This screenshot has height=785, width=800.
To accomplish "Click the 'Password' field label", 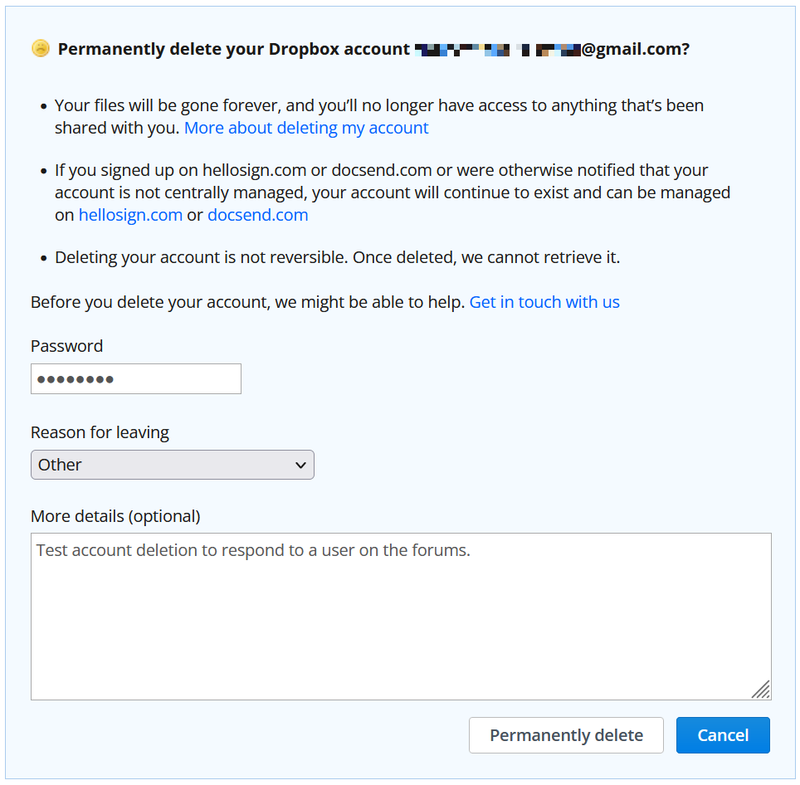I will [66, 346].
